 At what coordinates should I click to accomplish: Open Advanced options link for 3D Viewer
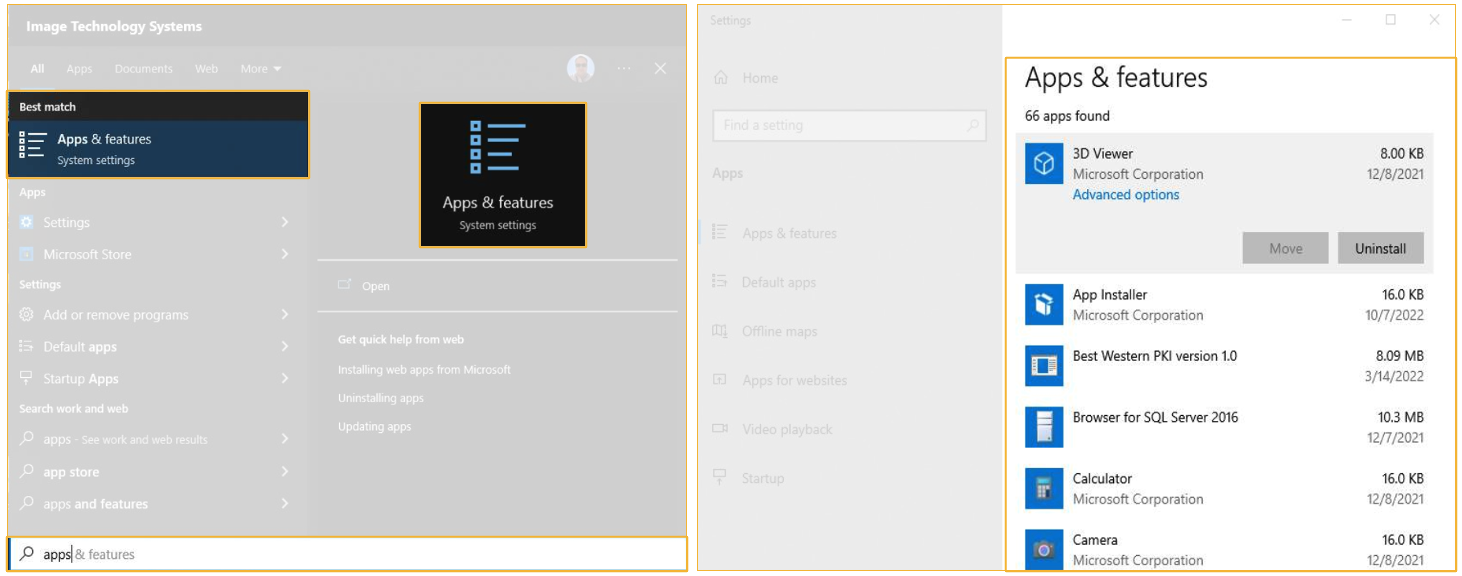pyautogui.click(x=1125, y=195)
